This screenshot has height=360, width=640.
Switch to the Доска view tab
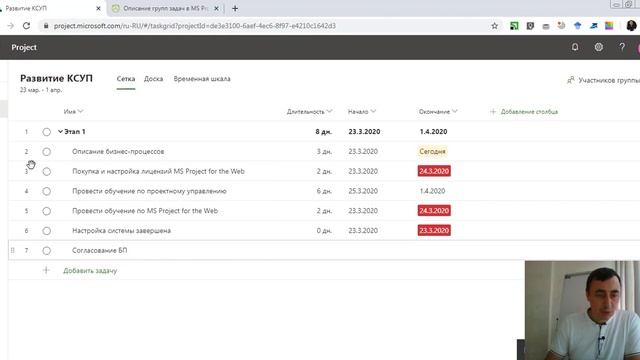[153, 79]
